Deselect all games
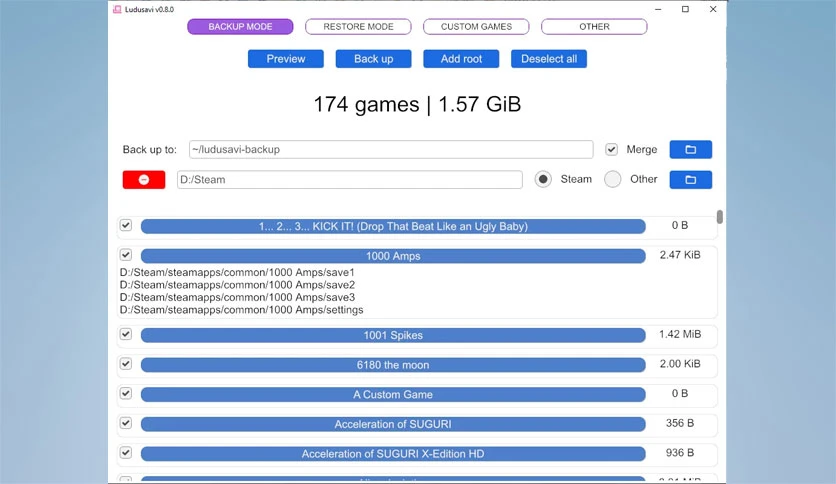 (549, 59)
